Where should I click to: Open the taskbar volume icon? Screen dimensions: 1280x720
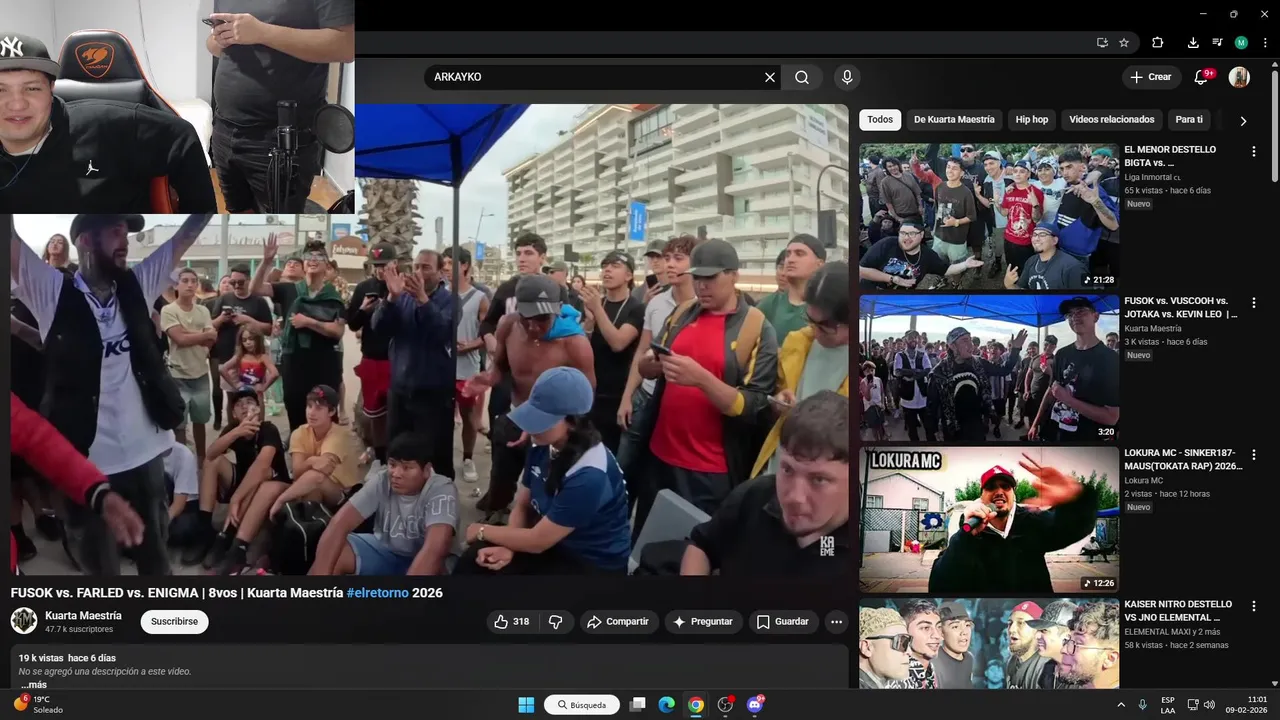click(1209, 705)
